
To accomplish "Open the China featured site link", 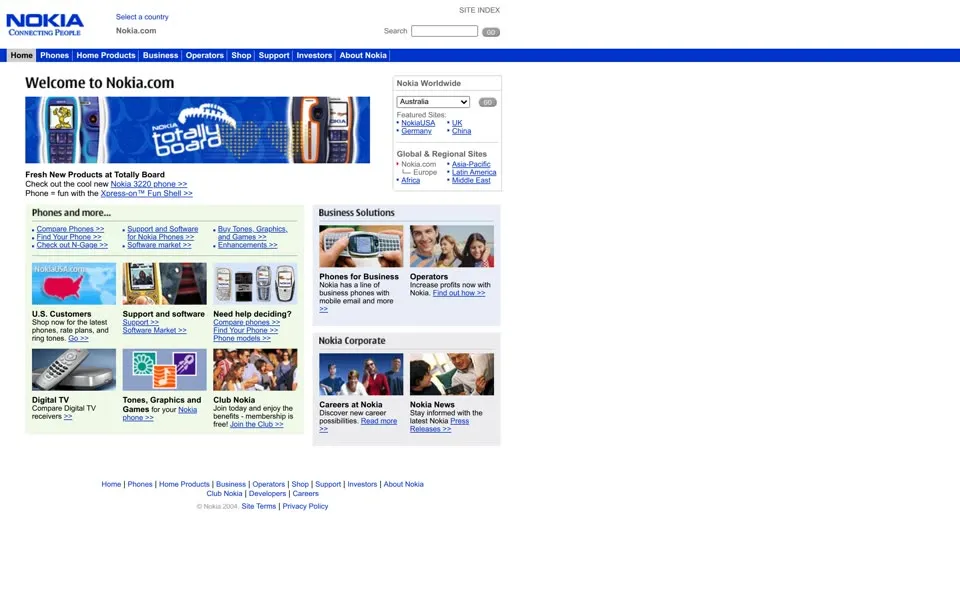I will point(462,131).
